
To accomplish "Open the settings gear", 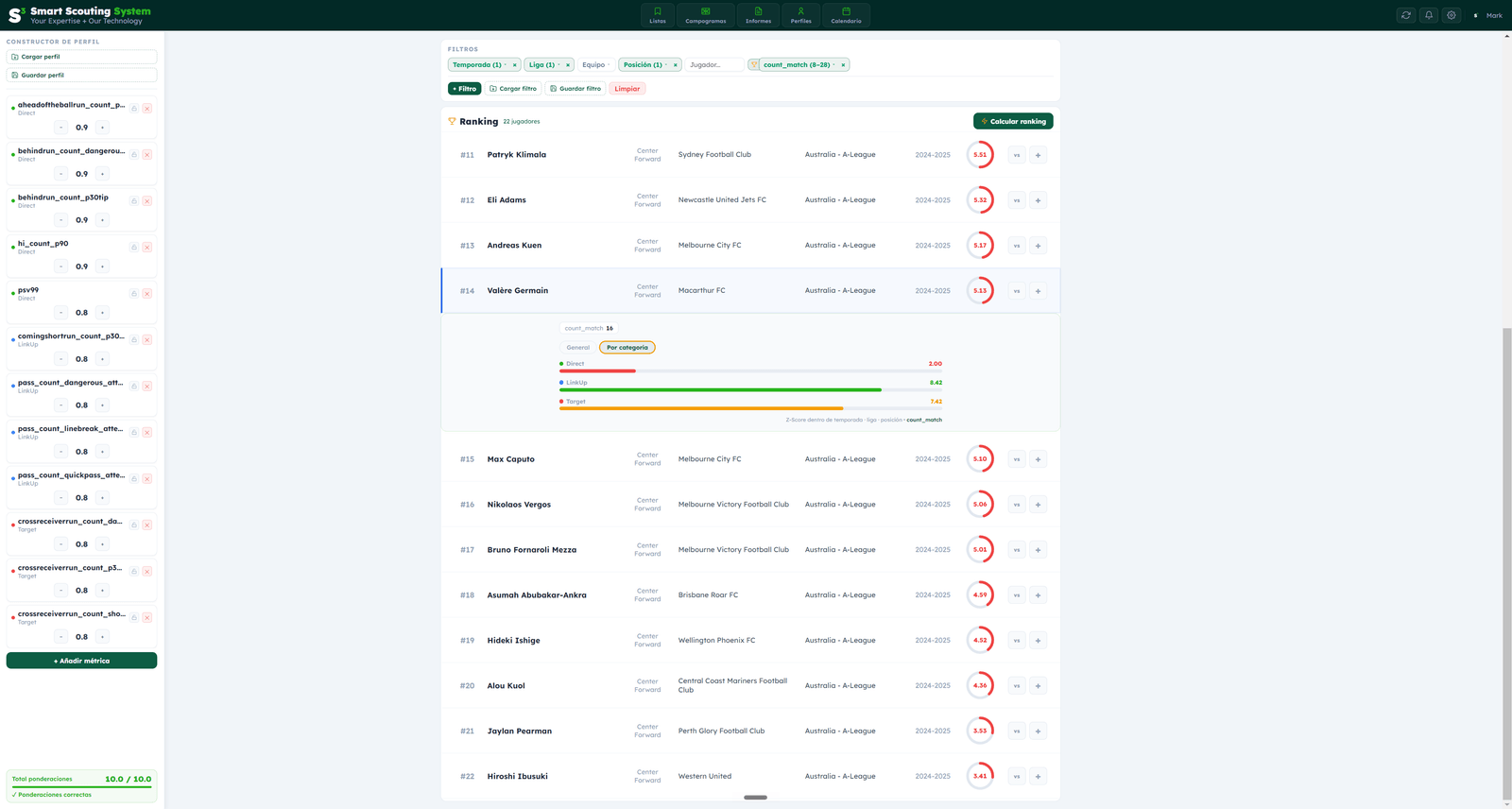I will [x=1452, y=15].
